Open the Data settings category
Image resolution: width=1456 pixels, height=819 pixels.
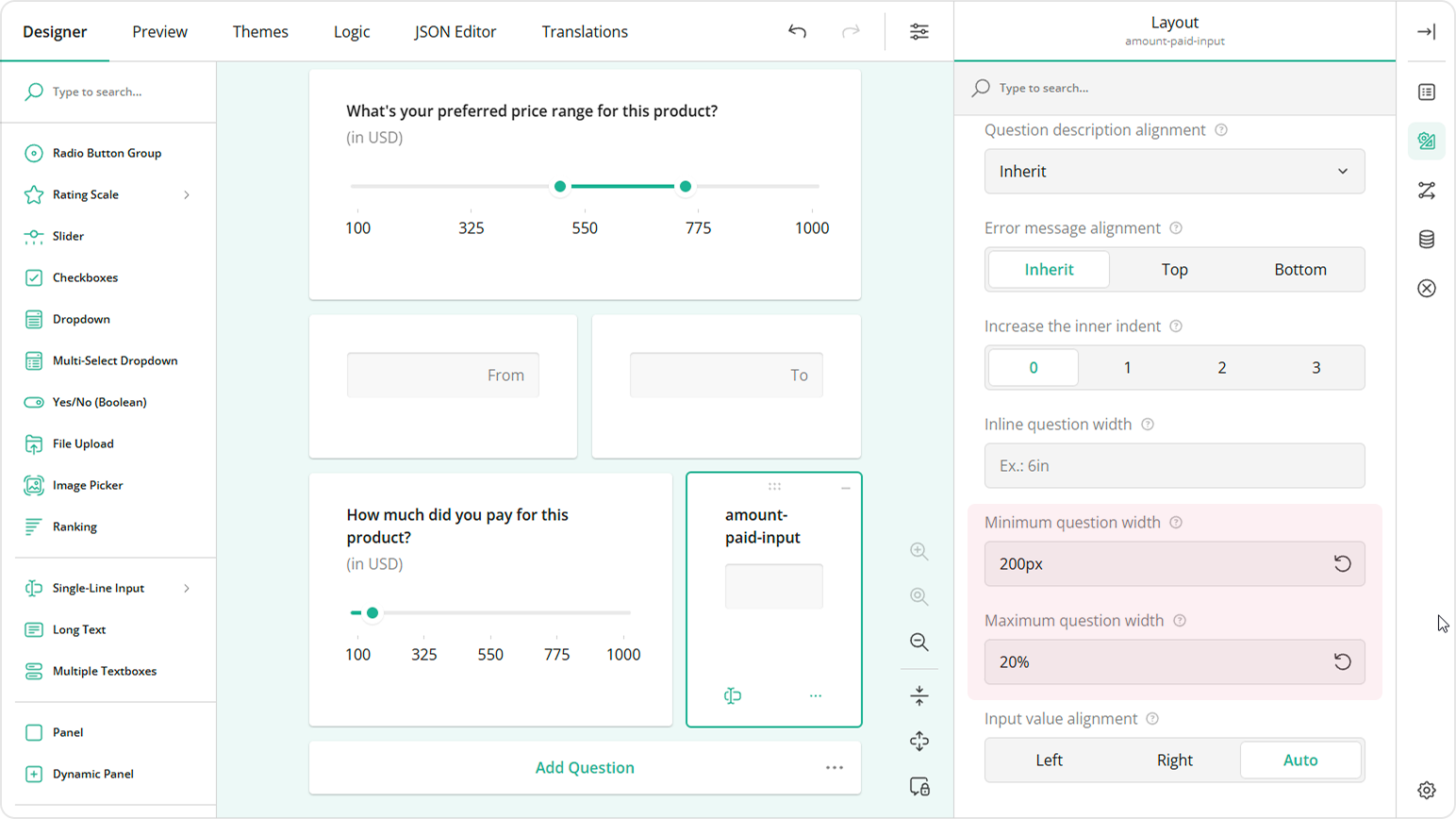1426,239
